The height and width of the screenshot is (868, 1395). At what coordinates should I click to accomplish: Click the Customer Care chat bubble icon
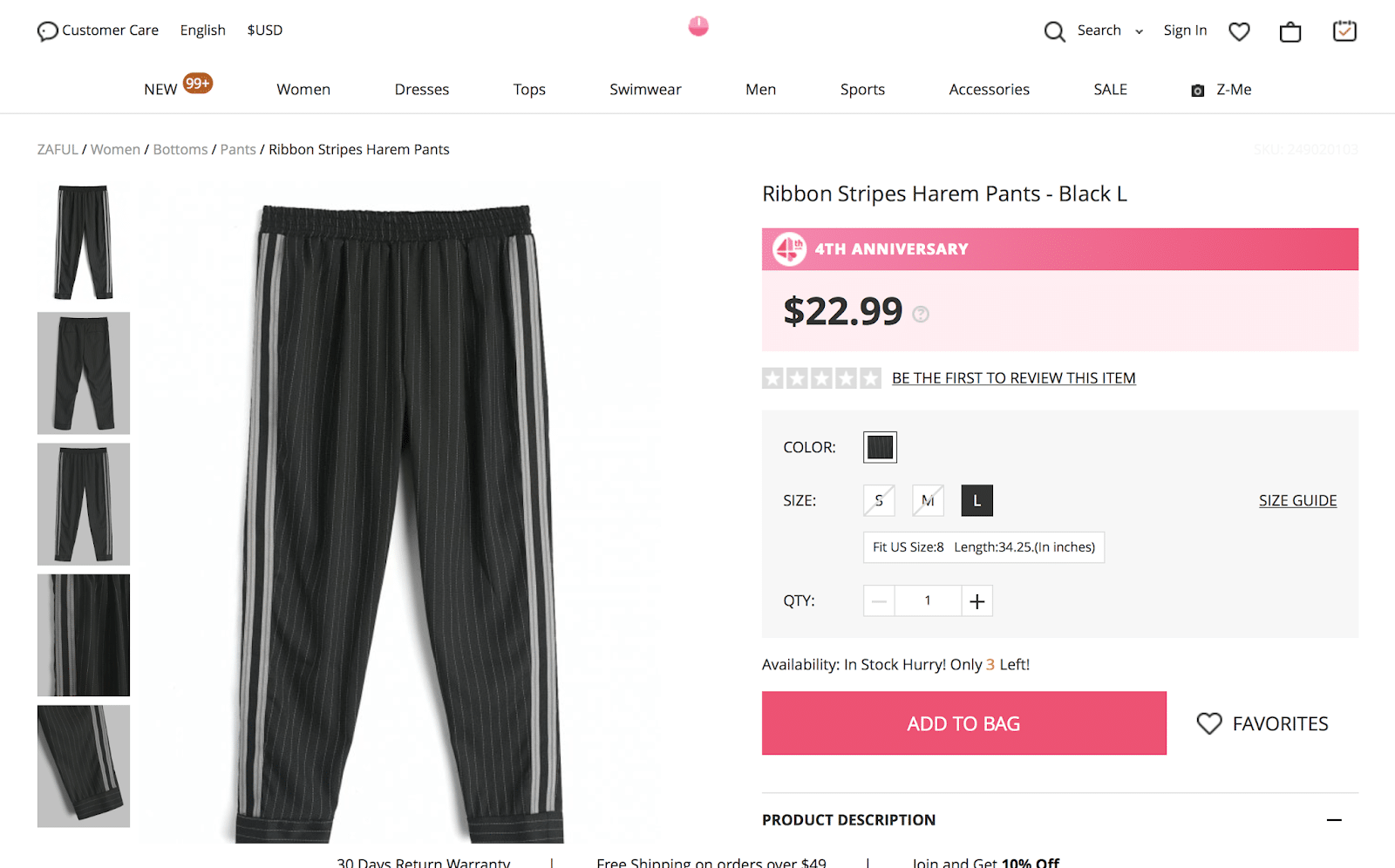click(47, 31)
